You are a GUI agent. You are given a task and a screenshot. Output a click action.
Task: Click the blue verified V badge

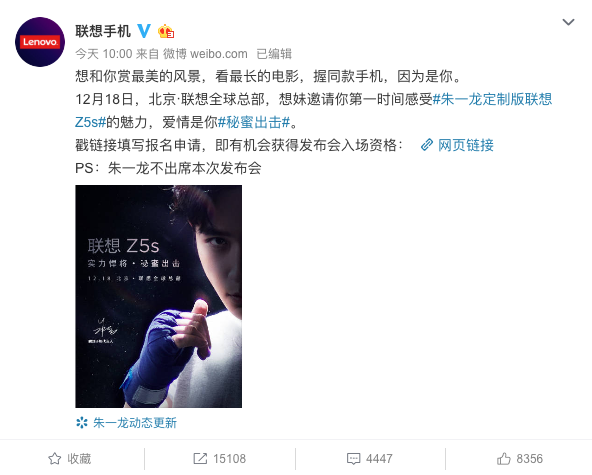144,31
